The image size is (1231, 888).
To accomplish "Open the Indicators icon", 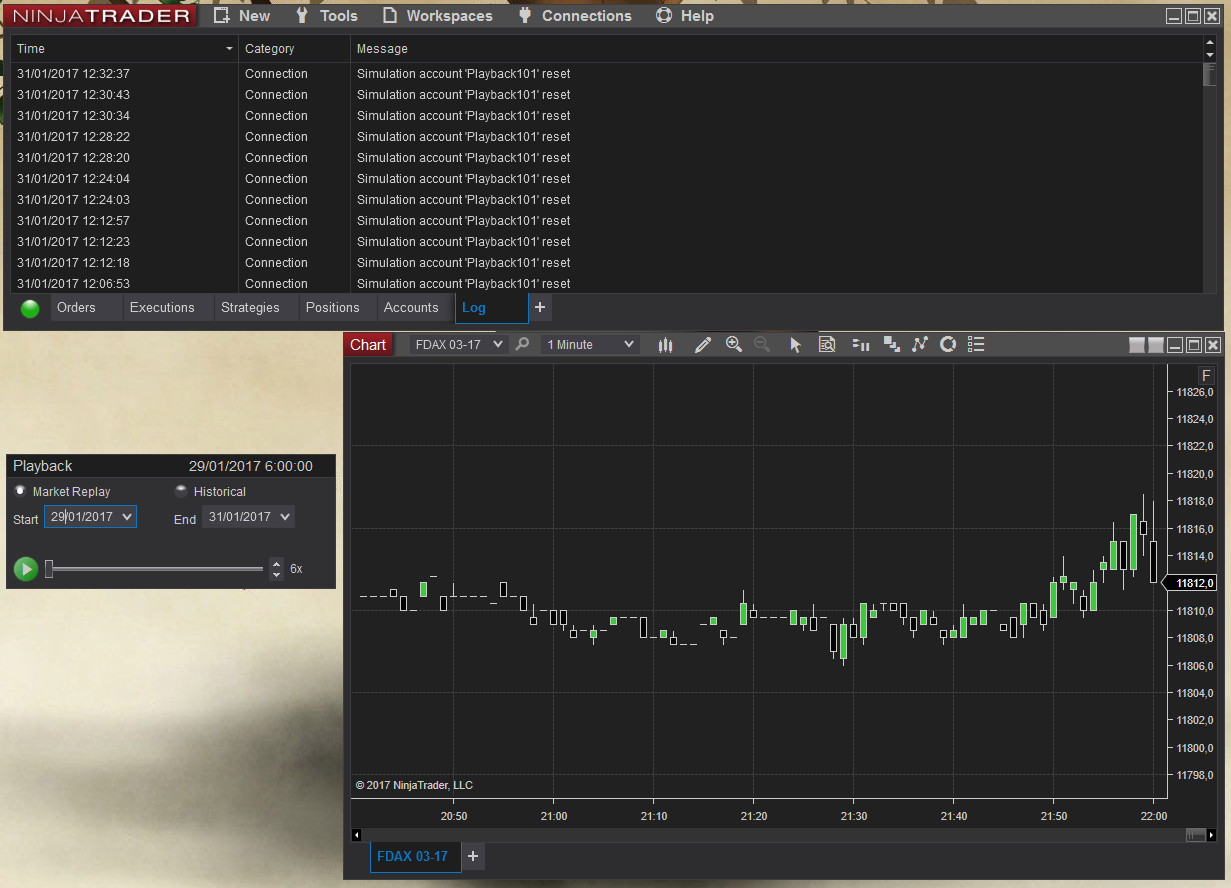I will tap(920, 345).
